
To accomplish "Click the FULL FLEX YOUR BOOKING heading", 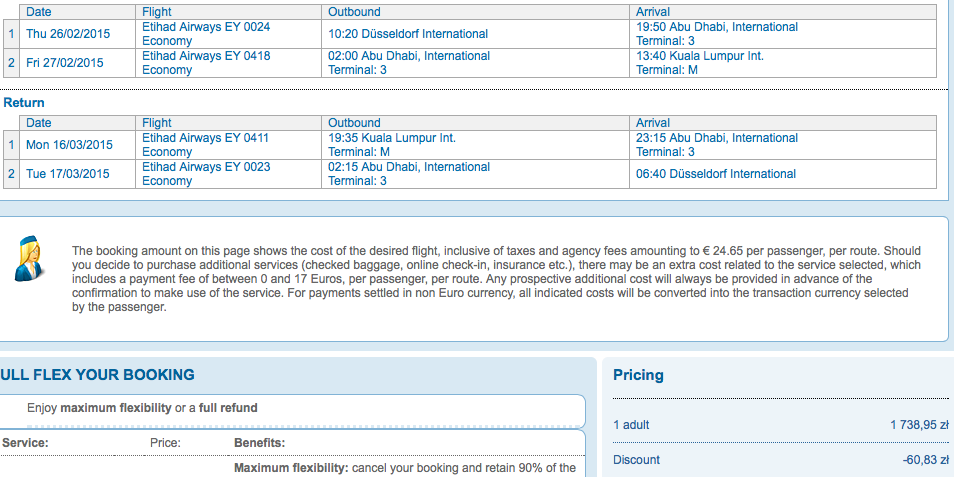I will [x=97, y=375].
